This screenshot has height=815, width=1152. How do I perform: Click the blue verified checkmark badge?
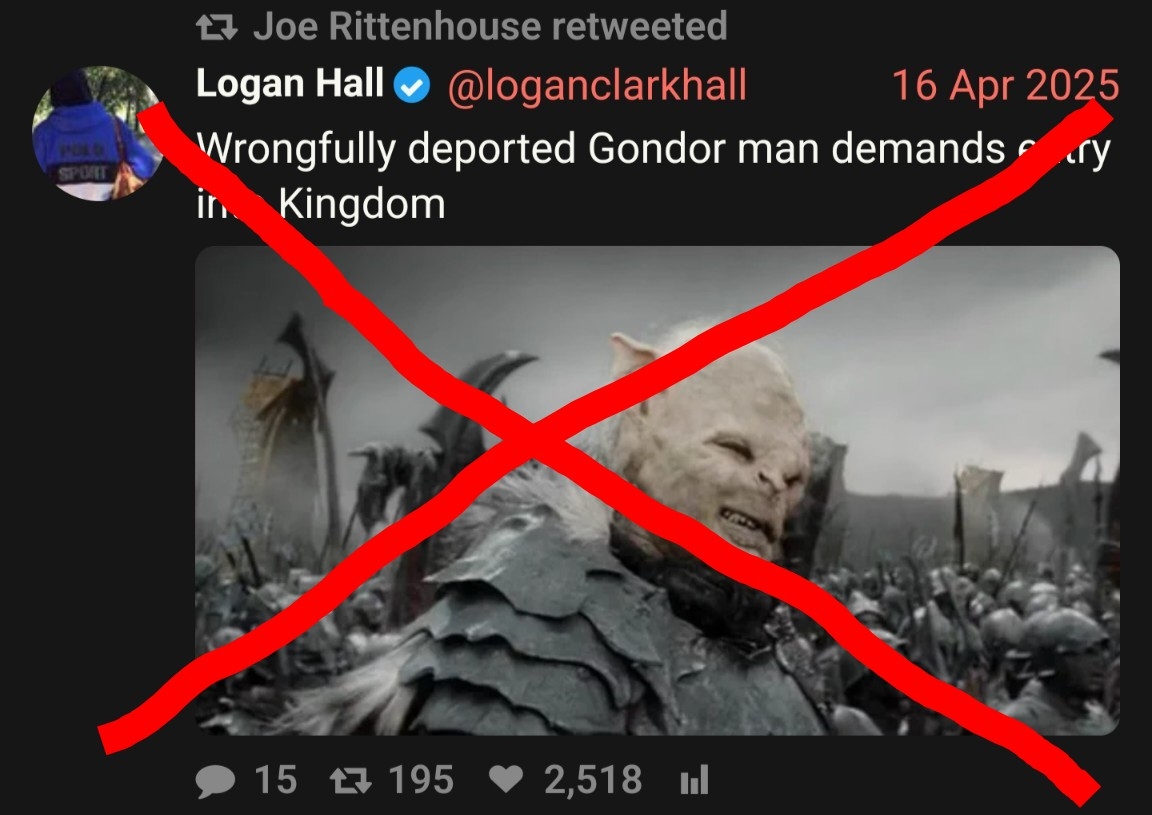(412, 87)
